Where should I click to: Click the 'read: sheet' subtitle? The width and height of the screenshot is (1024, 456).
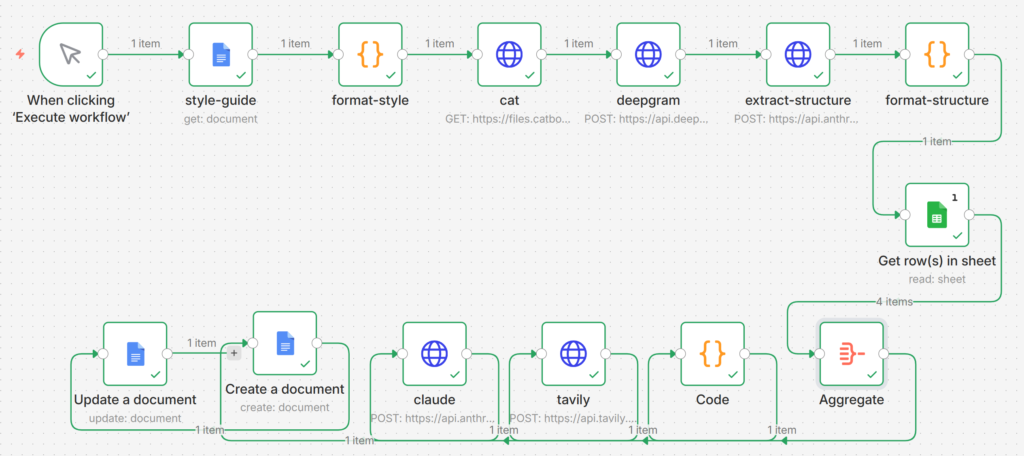tap(937, 279)
